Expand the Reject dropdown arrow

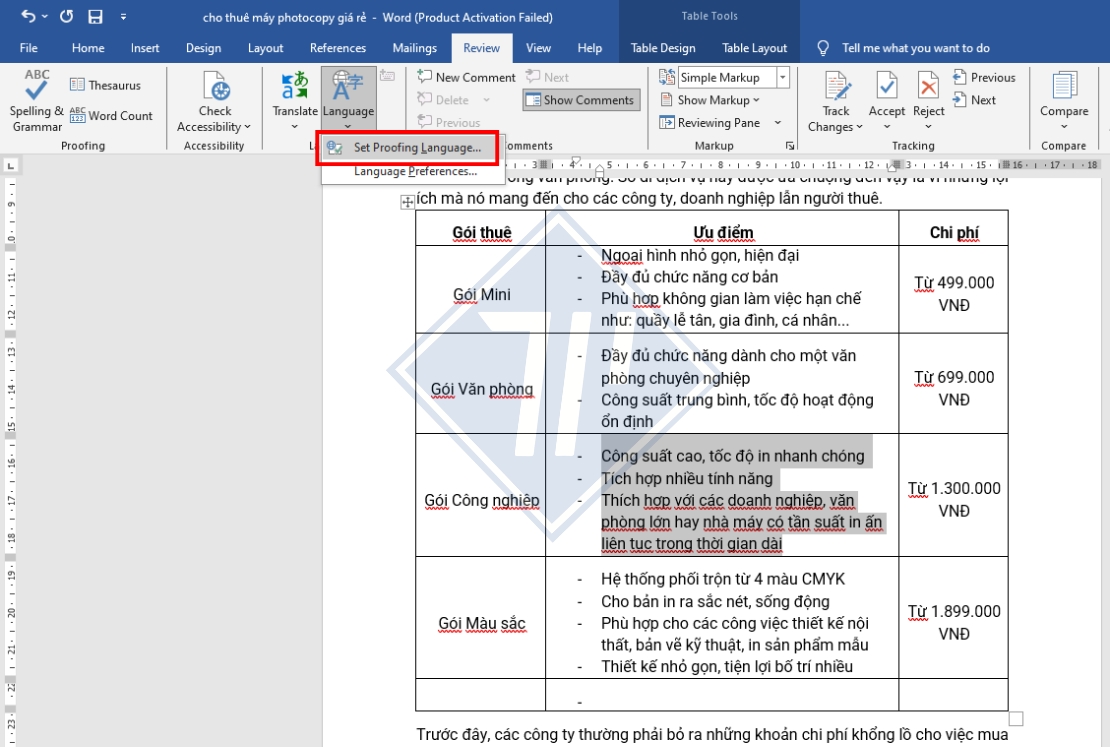click(x=928, y=127)
